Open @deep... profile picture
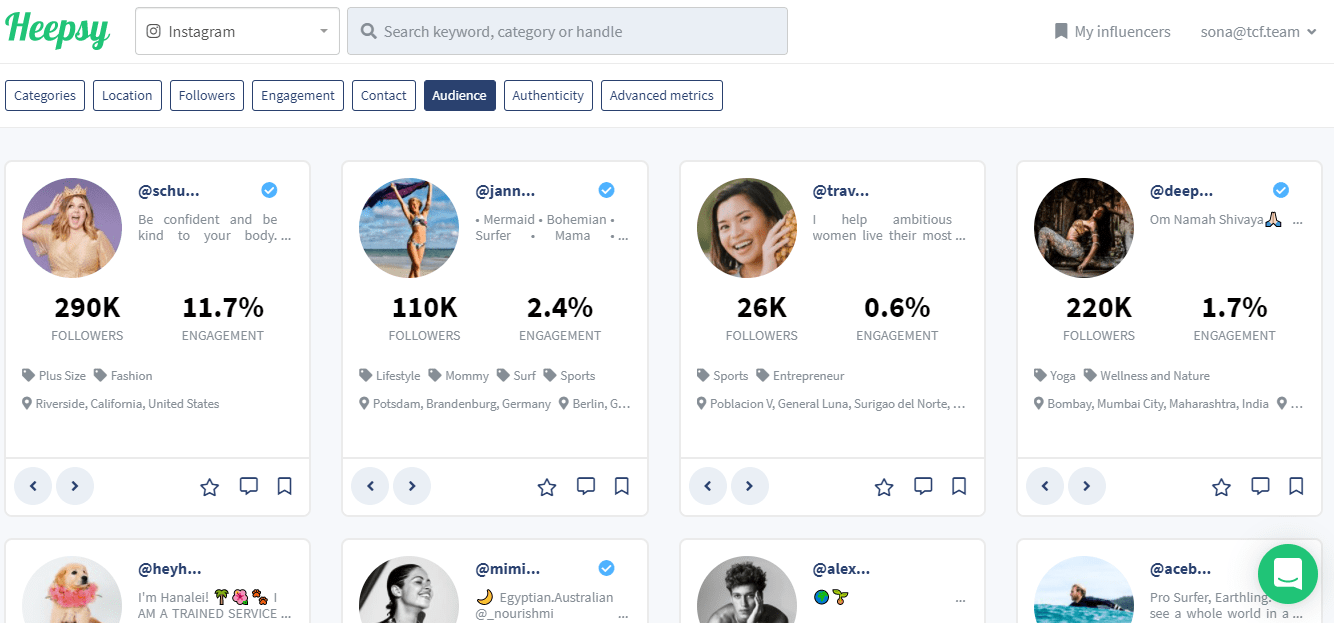The height and width of the screenshot is (623, 1334). [x=1084, y=228]
